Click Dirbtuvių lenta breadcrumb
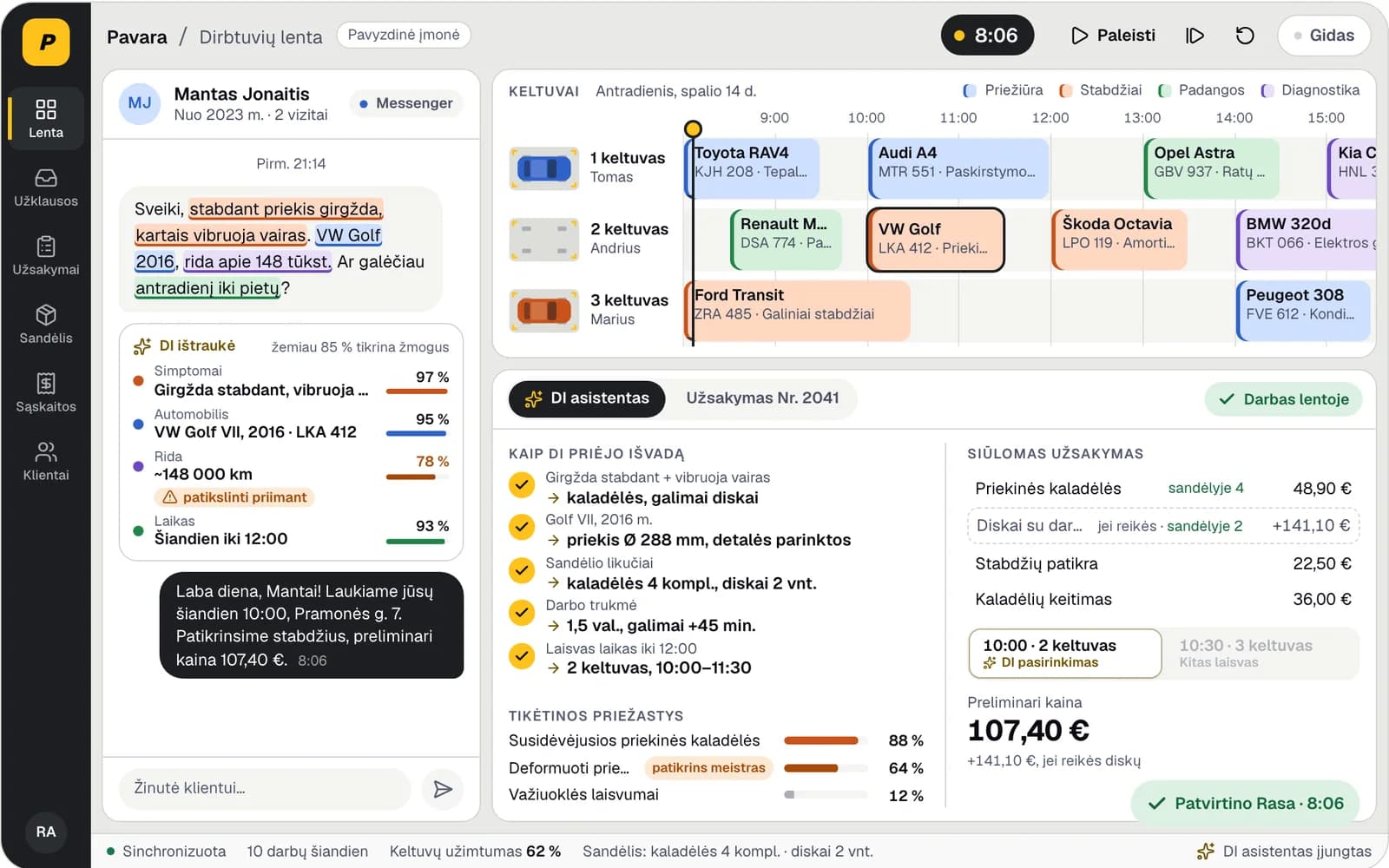Image resolution: width=1389 pixels, height=868 pixels. tap(260, 36)
